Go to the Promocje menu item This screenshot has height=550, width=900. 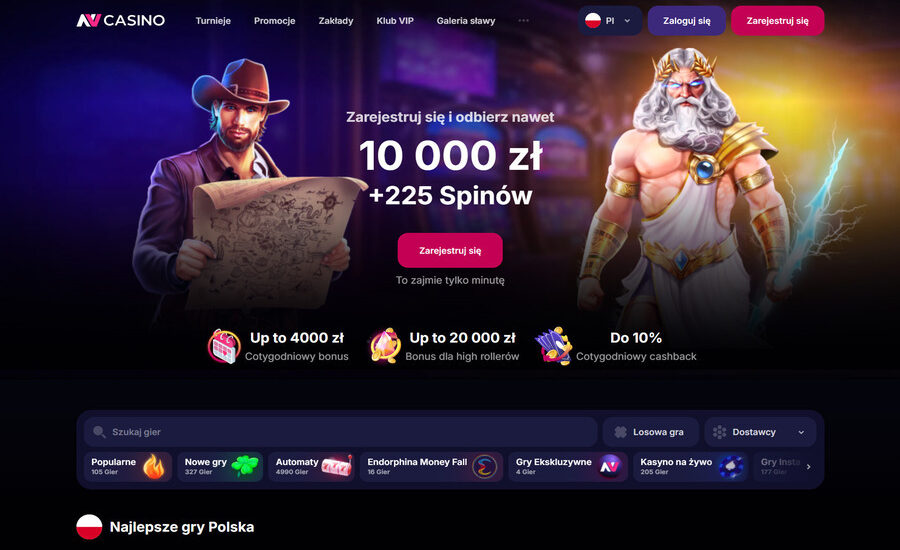click(x=274, y=21)
